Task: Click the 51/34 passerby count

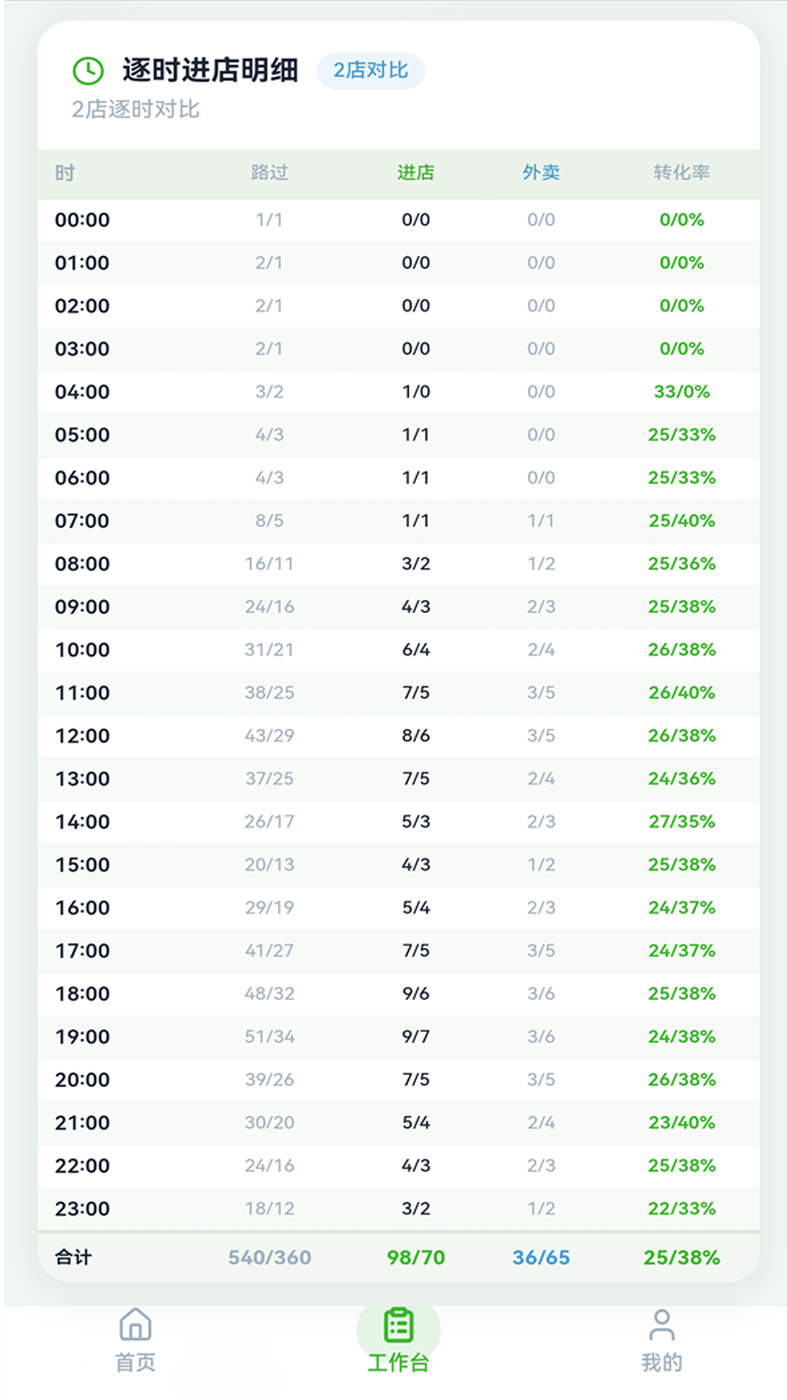Action: tap(270, 1036)
